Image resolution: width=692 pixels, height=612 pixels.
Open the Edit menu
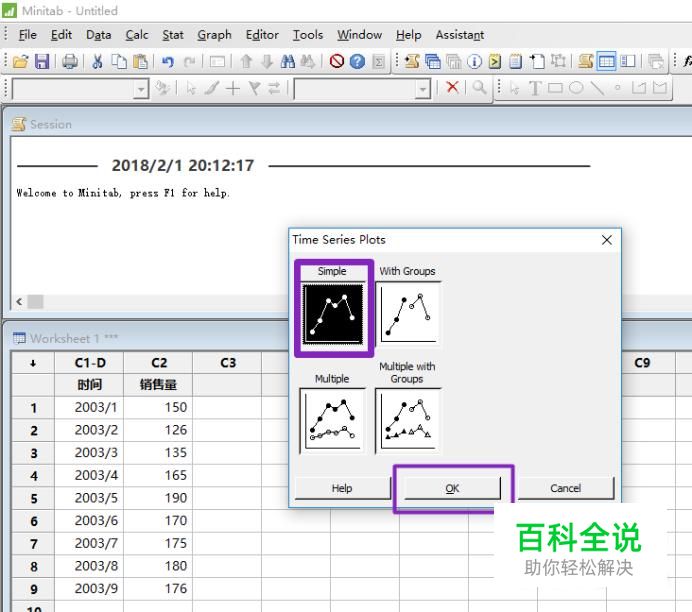pyautogui.click(x=61, y=35)
